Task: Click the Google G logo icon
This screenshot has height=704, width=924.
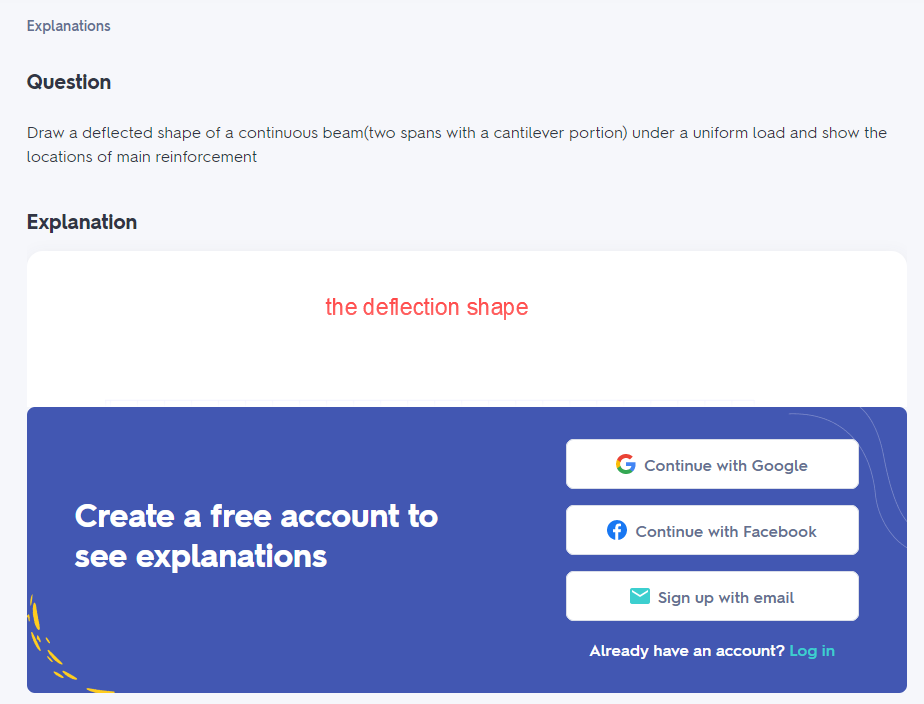Action: point(625,464)
